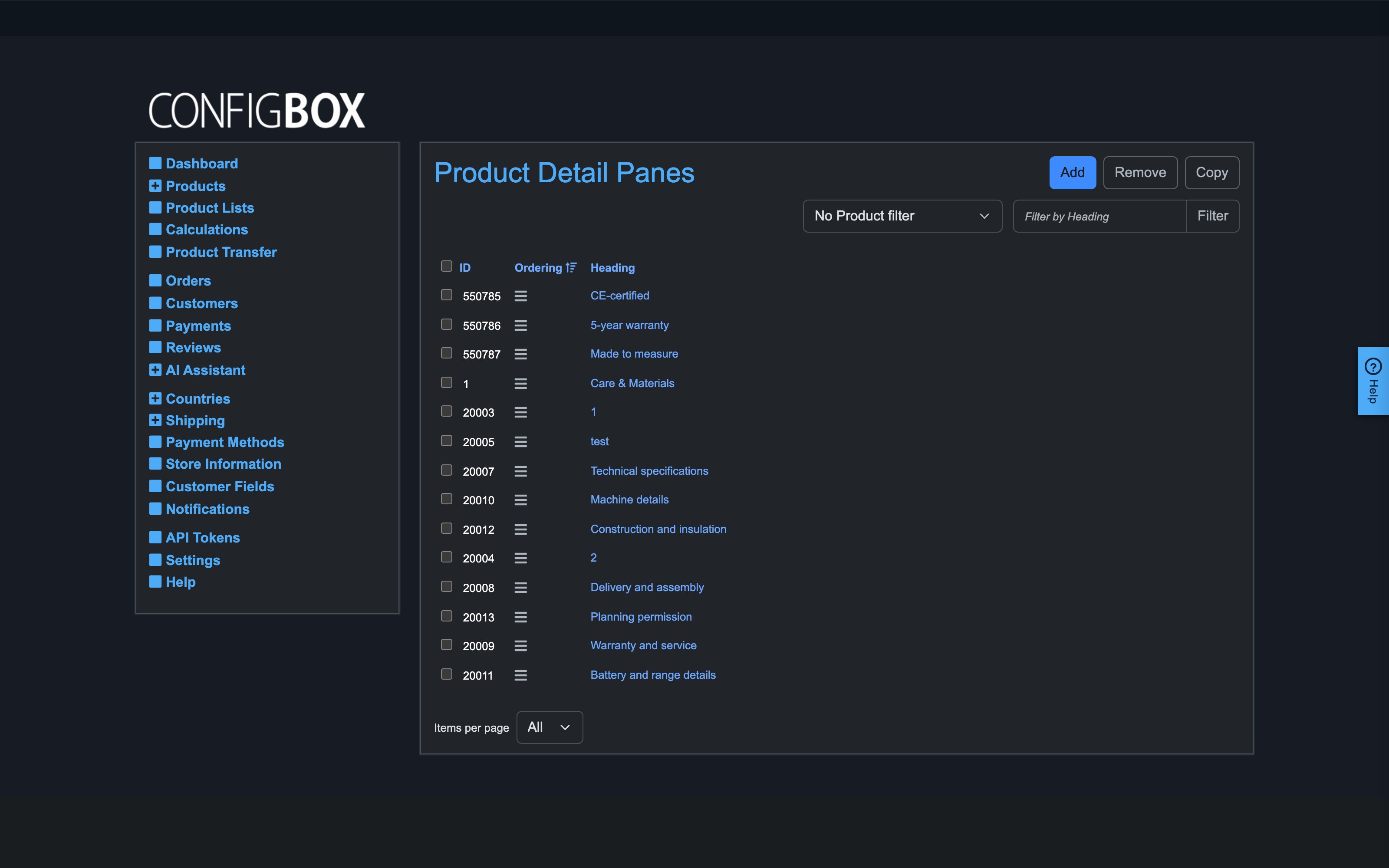
Task: Click the Add button
Action: (x=1072, y=172)
